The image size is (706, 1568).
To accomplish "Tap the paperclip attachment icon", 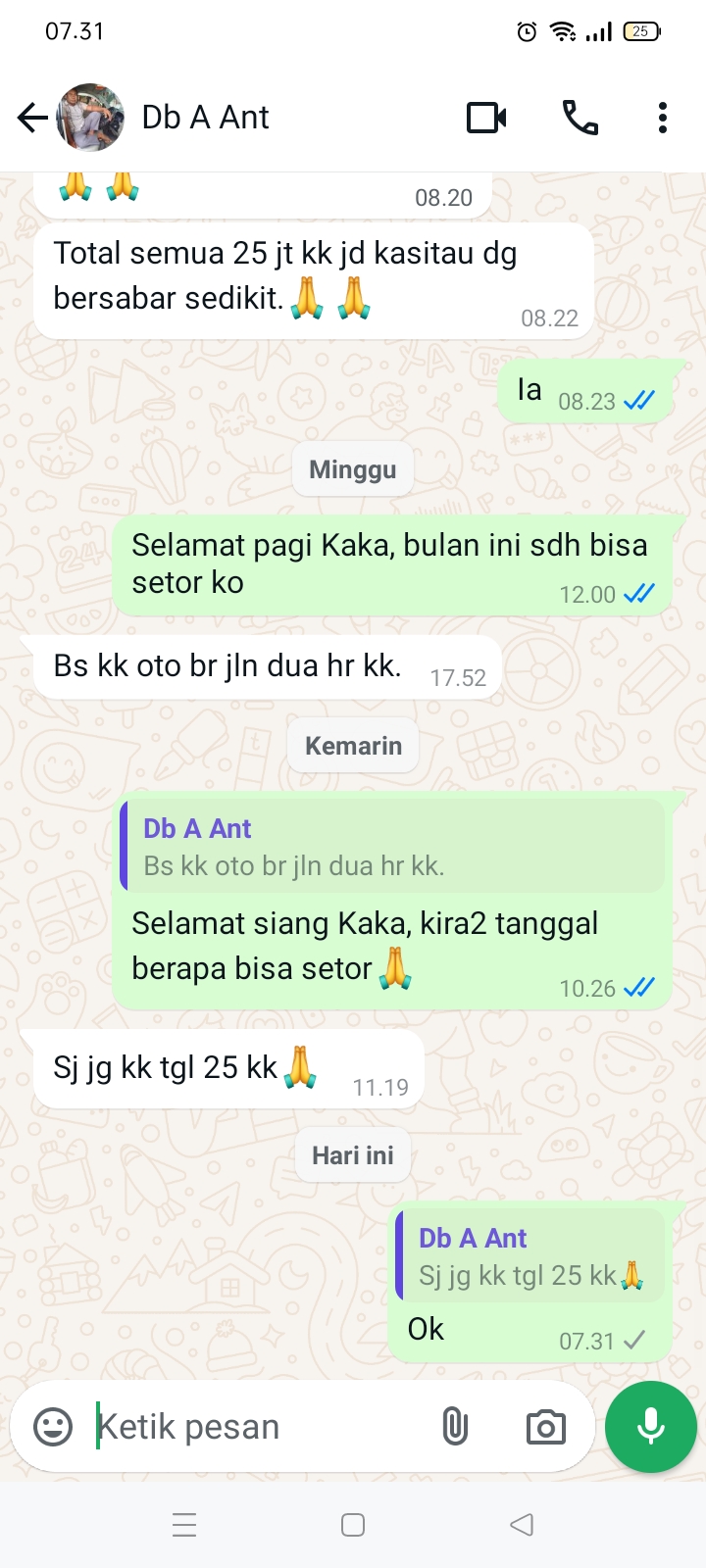I will [455, 1426].
